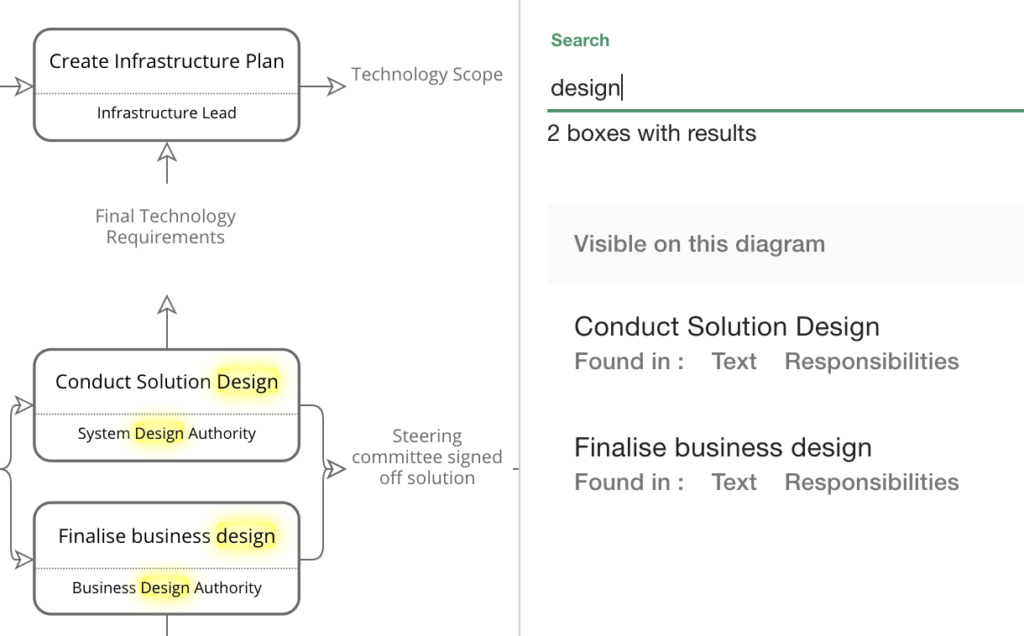This screenshot has width=1024, height=636.
Task: Click the System Design Authority responsibility
Action: [x=165, y=433]
